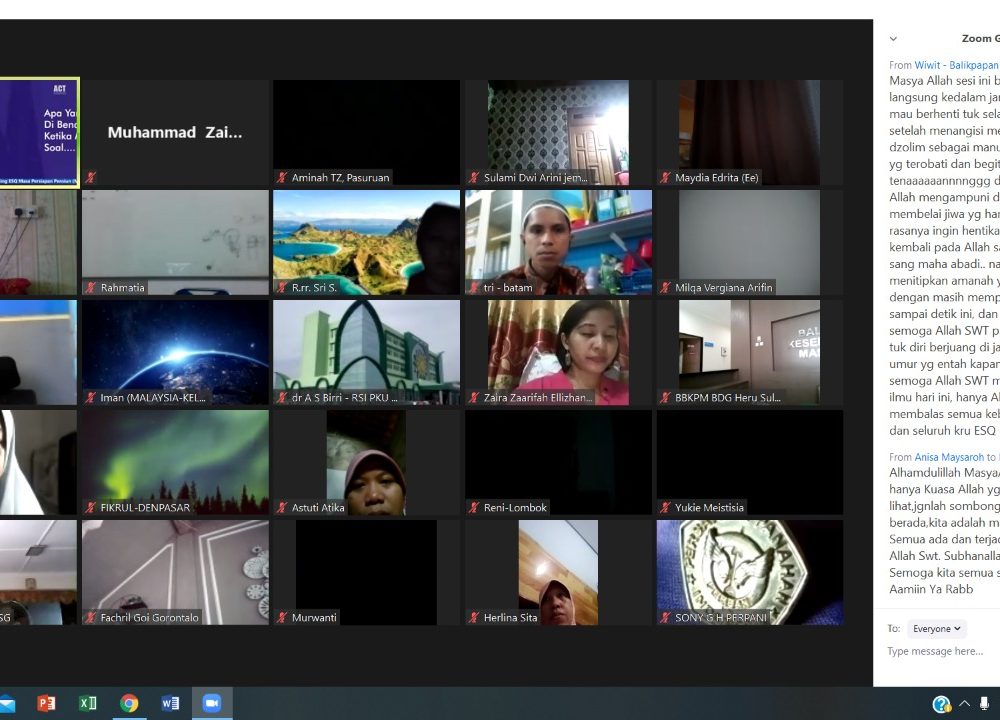Collapse the Zoom chat panel chevron
This screenshot has height=720, width=1000.
tap(893, 39)
